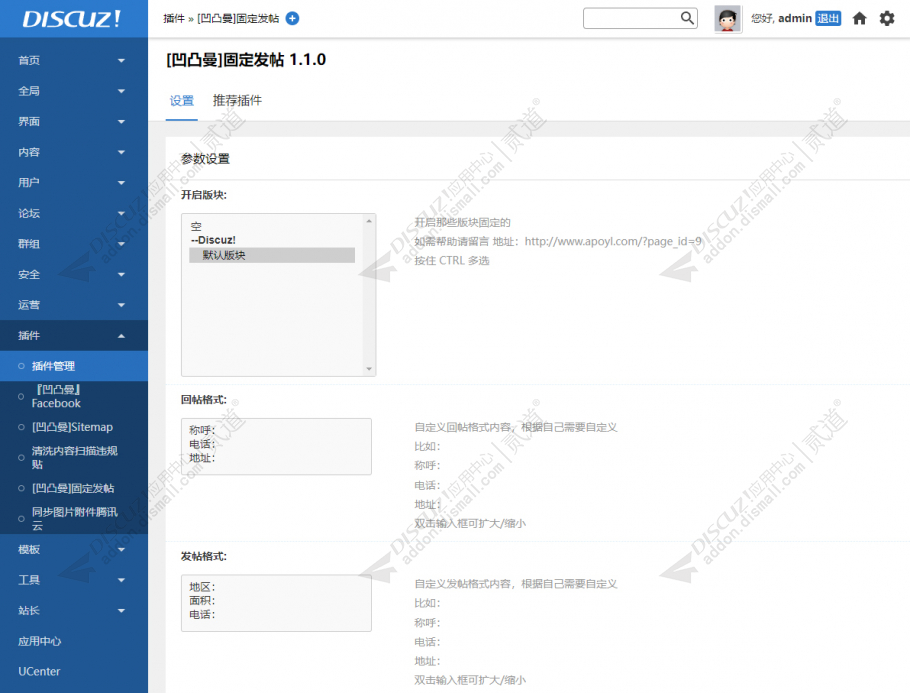This screenshot has width=910, height=693.
Task: Click the search magnifier icon
Action: [687, 18]
